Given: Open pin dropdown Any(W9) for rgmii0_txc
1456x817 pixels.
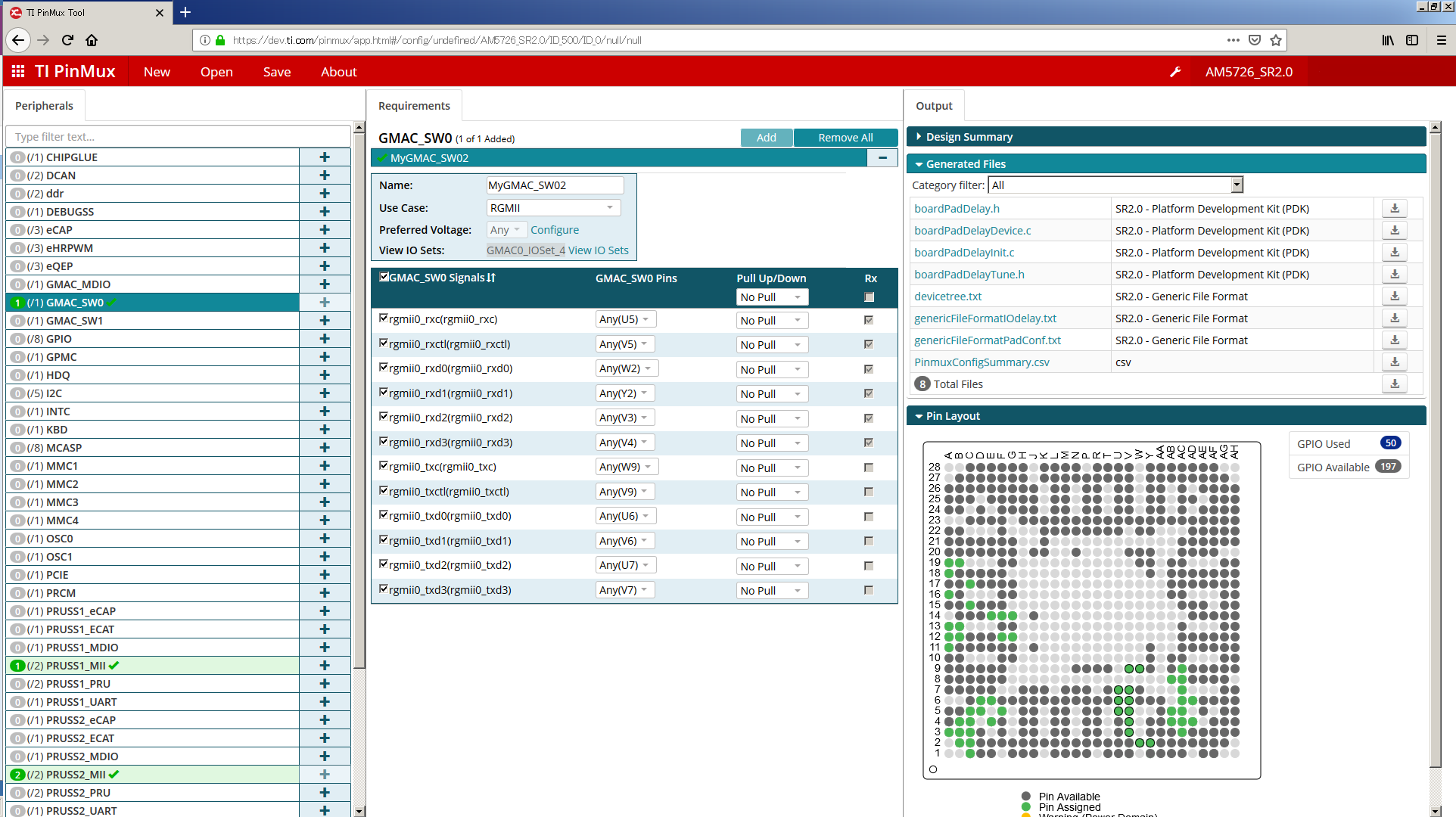Looking at the screenshot, I should pos(627,467).
